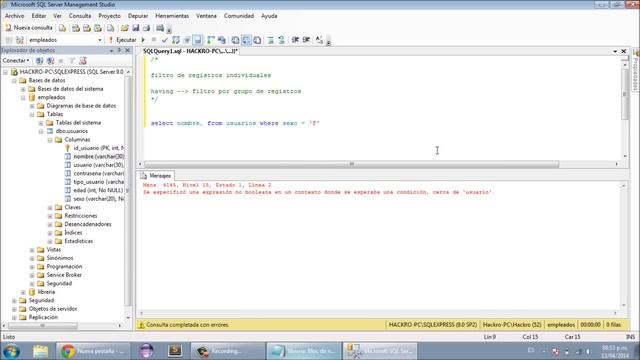Click 'Consulta completada con errores' status text
The width and height of the screenshot is (640, 360).
187,325
